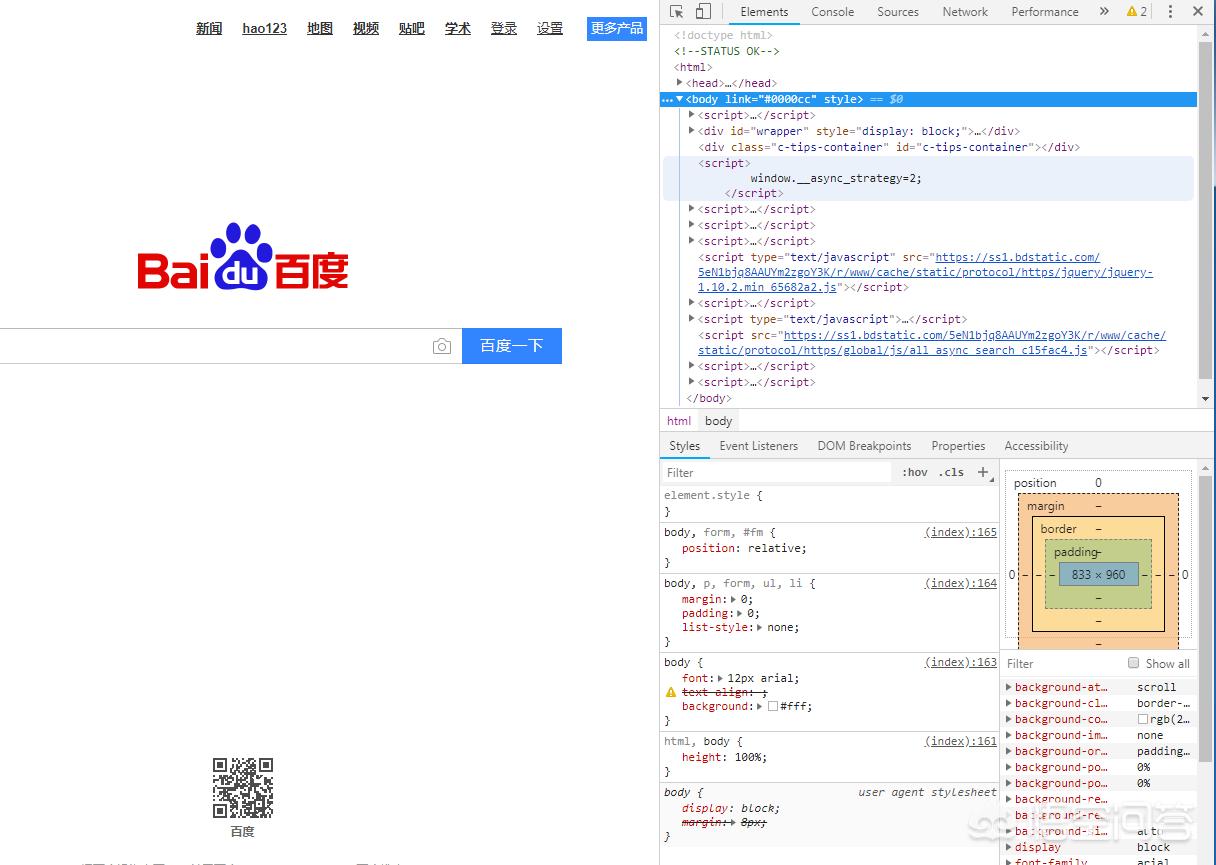Image resolution: width=1216 pixels, height=865 pixels.
Task: Add a new style rule with plus icon
Action: click(983, 472)
